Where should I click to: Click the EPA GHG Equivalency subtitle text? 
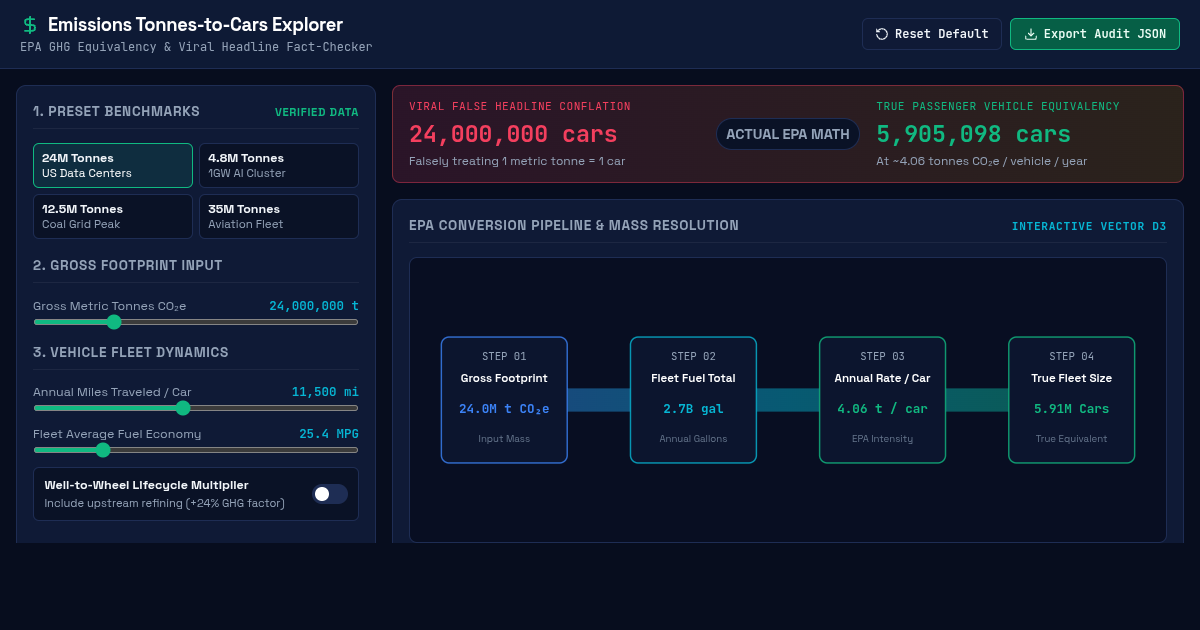pyautogui.click(x=196, y=47)
